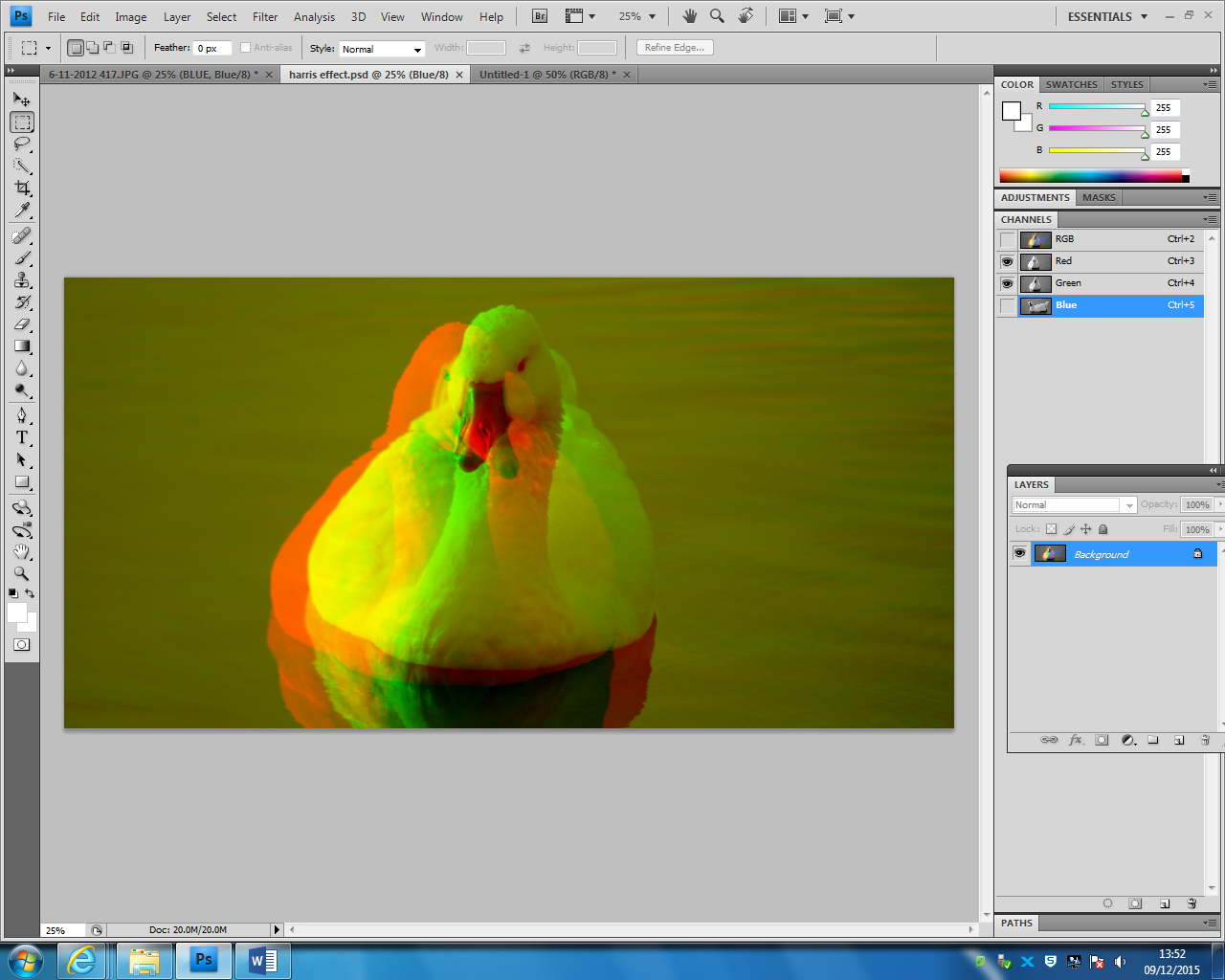Toggle visibility of the Red channel

pos(1007,261)
